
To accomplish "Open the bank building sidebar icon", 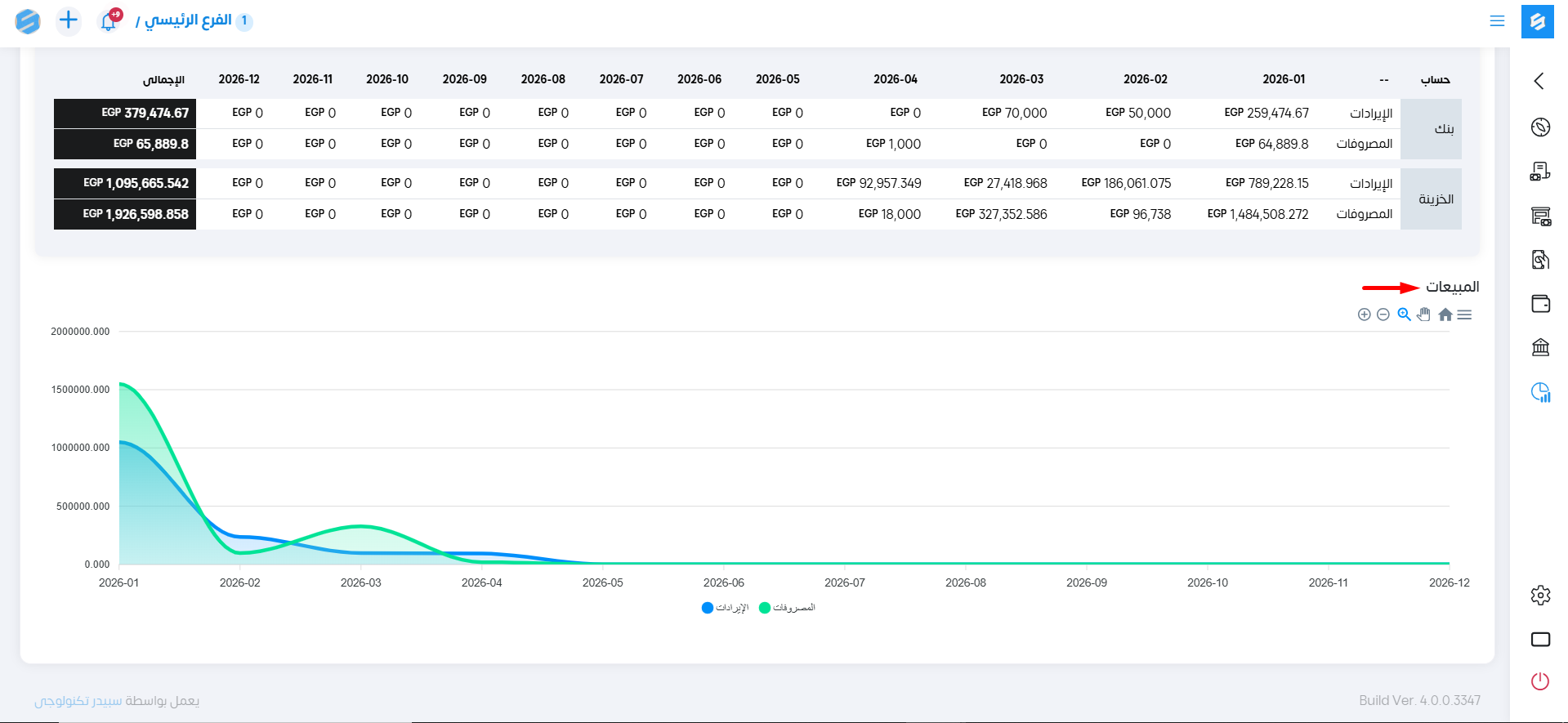I will [x=1540, y=347].
